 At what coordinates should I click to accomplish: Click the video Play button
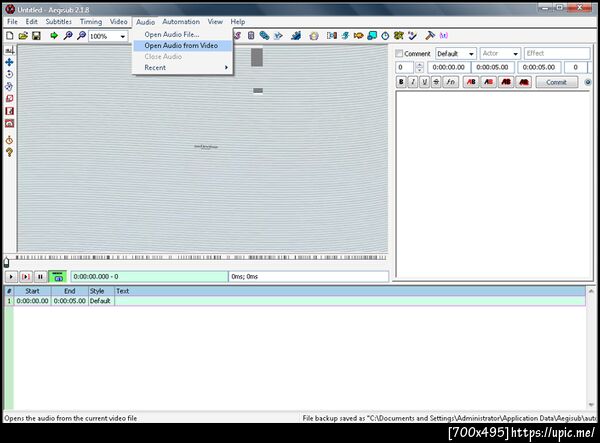tap(11, 277)
